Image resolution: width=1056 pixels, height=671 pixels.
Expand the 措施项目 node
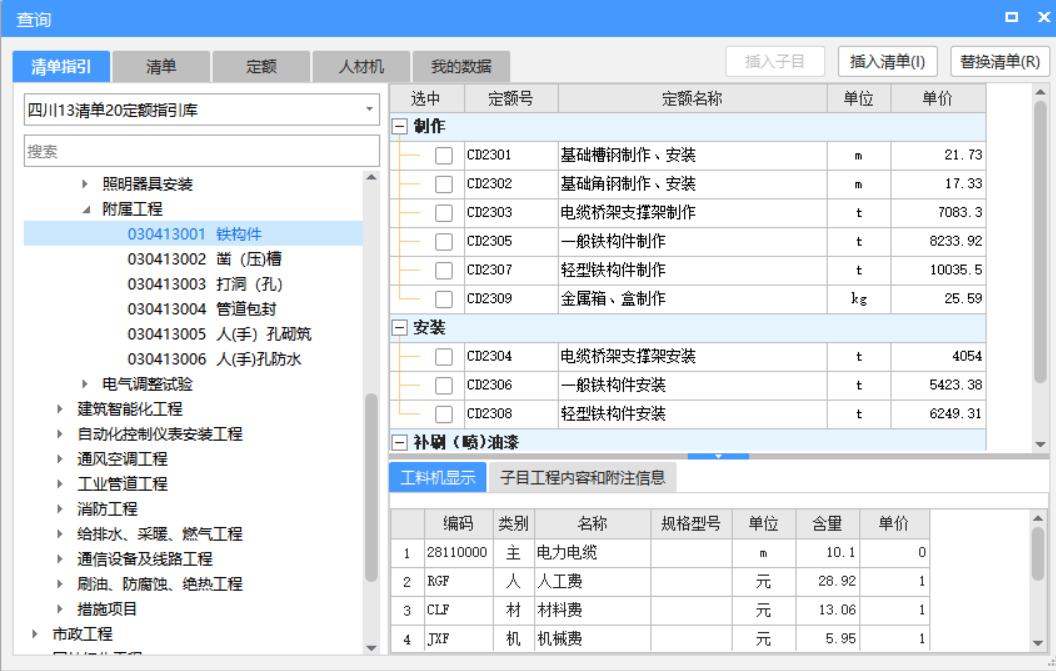coord(60,609)
